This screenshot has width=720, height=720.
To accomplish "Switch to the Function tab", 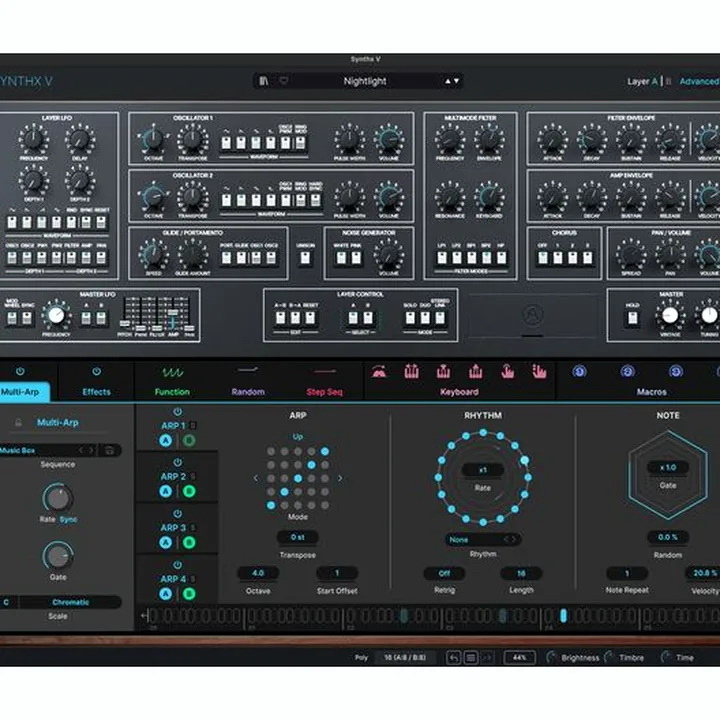I will click(x=172, y=392).
